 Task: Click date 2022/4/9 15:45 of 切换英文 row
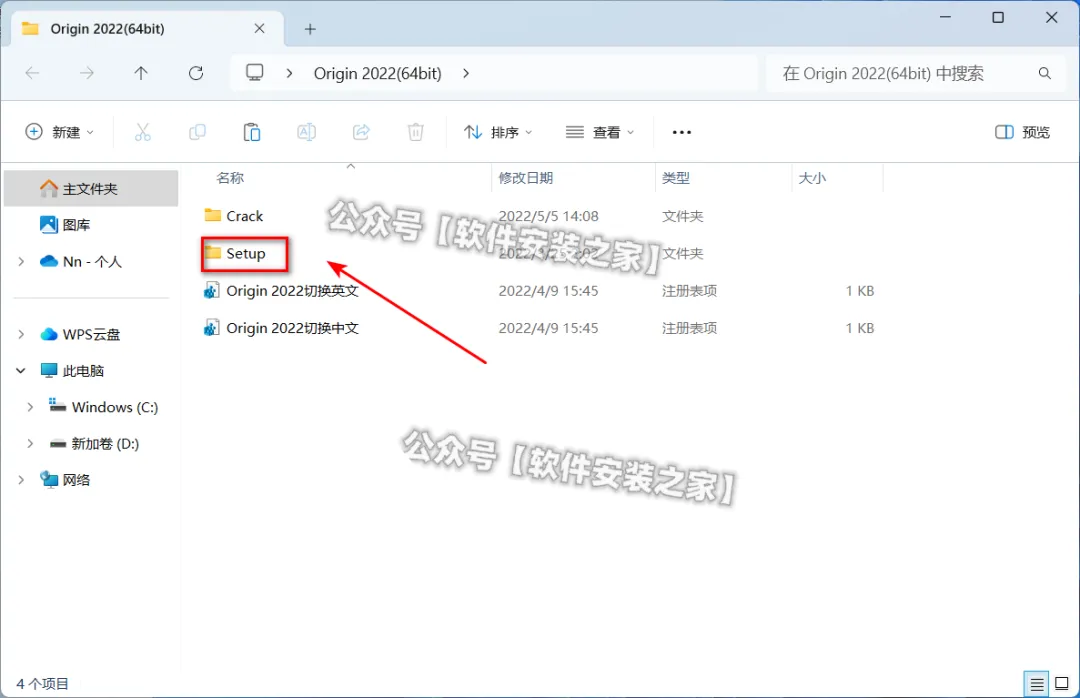(x=548, y=291)
